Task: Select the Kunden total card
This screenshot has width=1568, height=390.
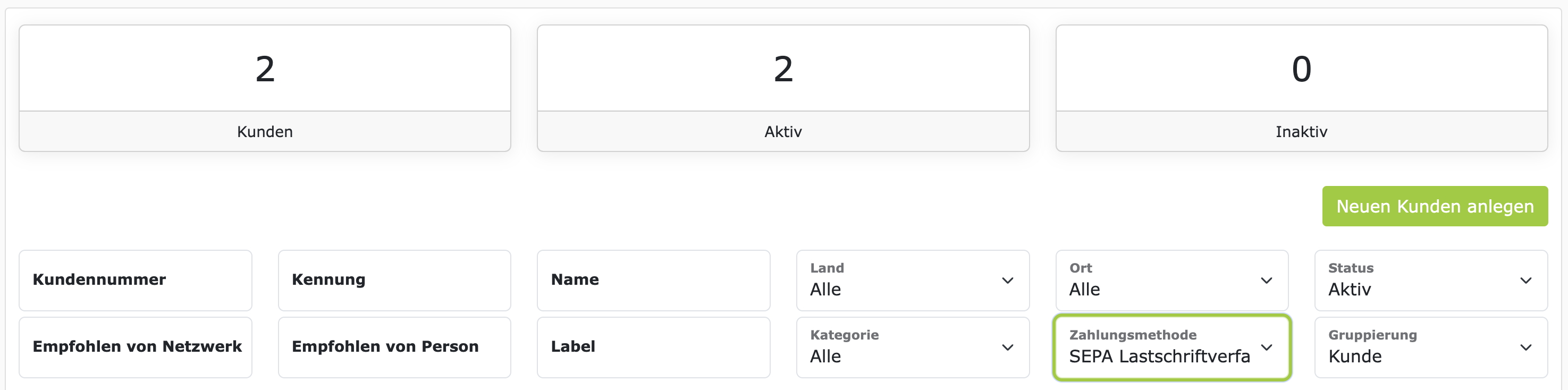Action: [265, 88]
